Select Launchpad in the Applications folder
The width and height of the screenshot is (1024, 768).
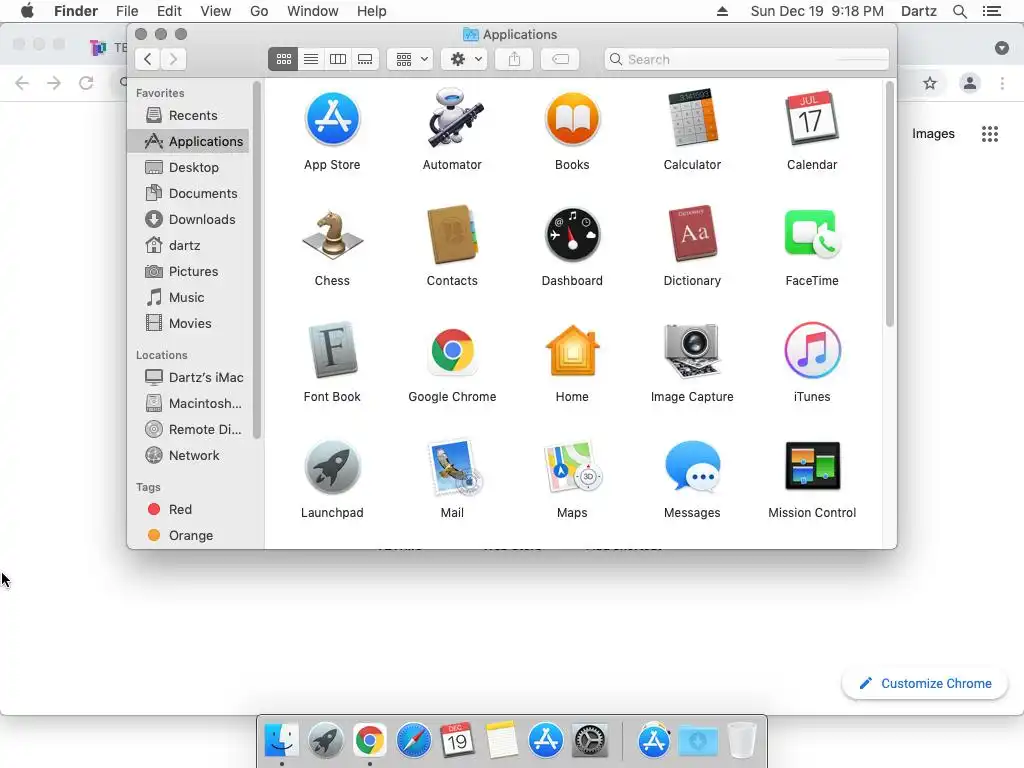(332, 467)
